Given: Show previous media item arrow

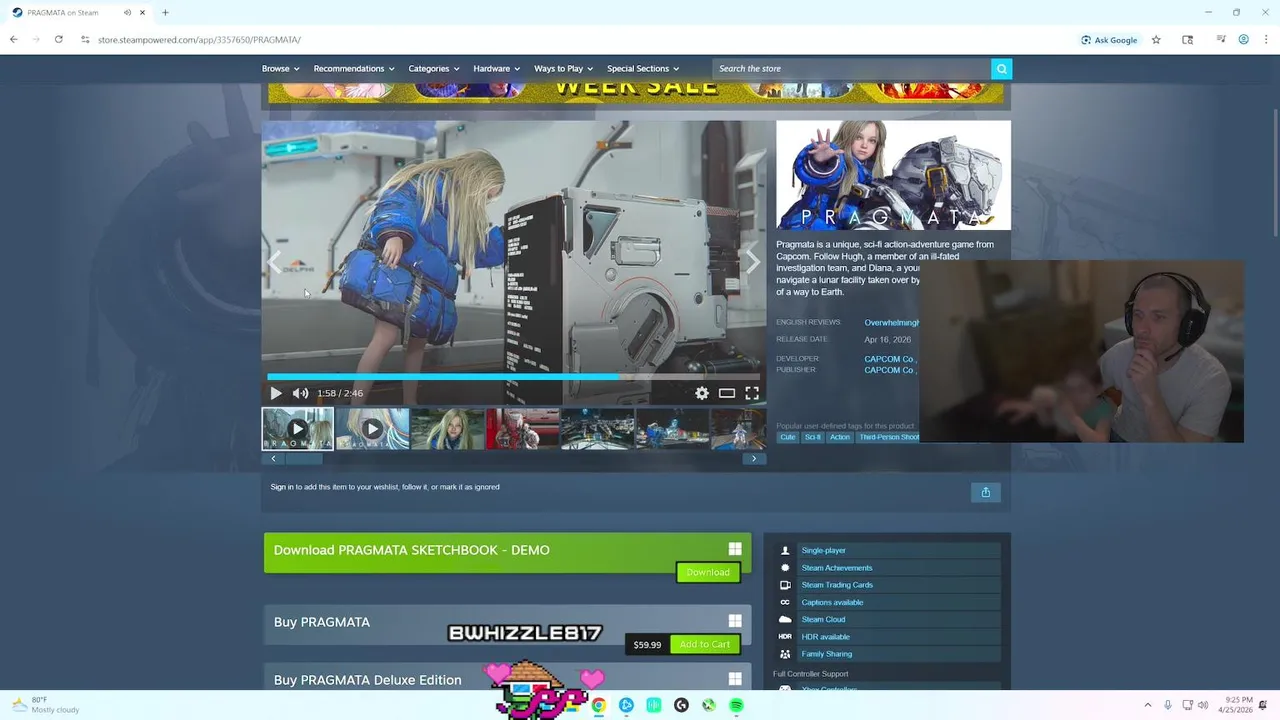Looking at the screenshot, I should point(276,262).
